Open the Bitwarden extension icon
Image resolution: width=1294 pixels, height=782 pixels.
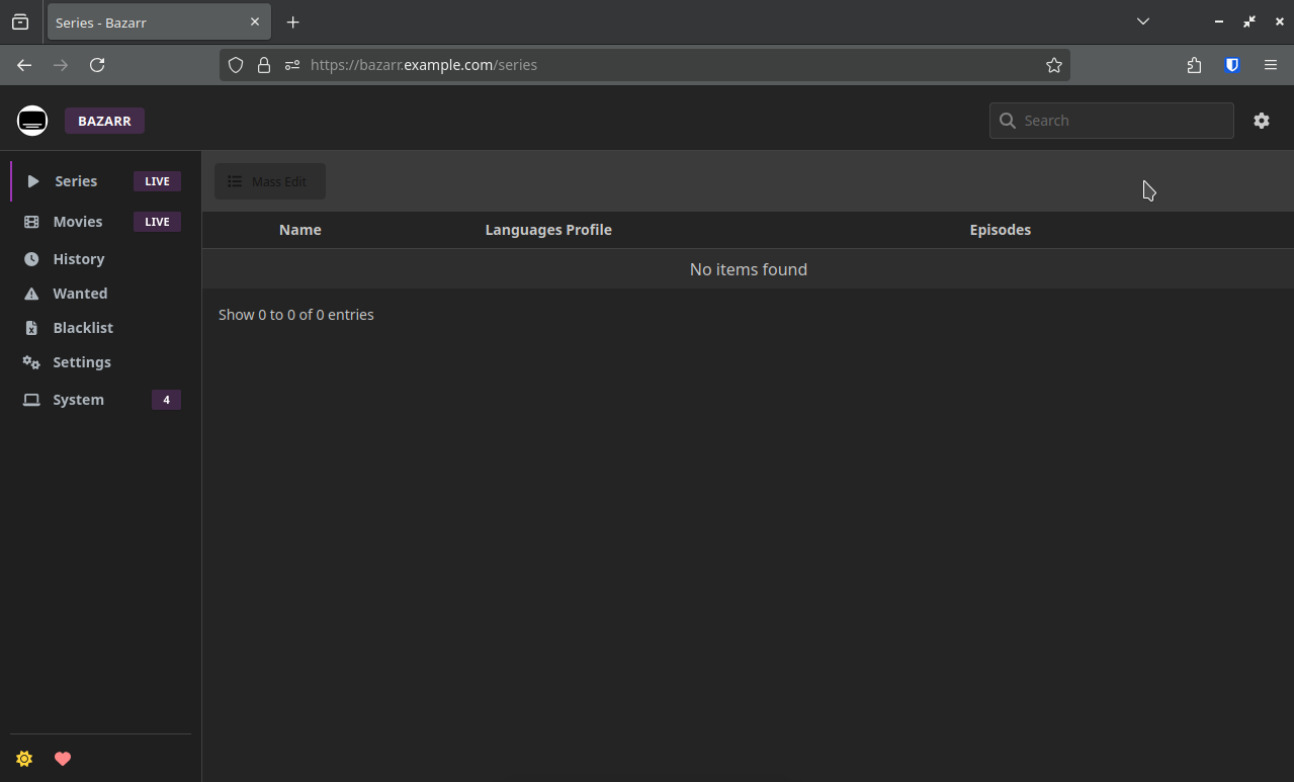click(x=1232, y=65)
